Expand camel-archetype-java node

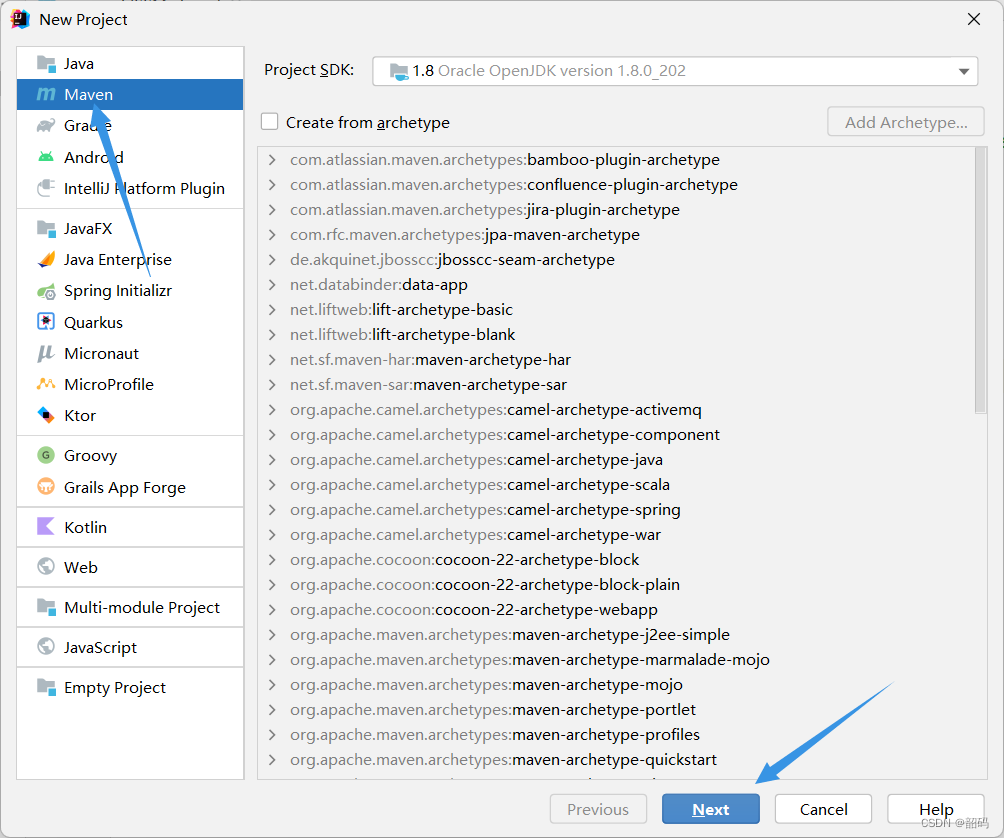[x=272, y=460]
